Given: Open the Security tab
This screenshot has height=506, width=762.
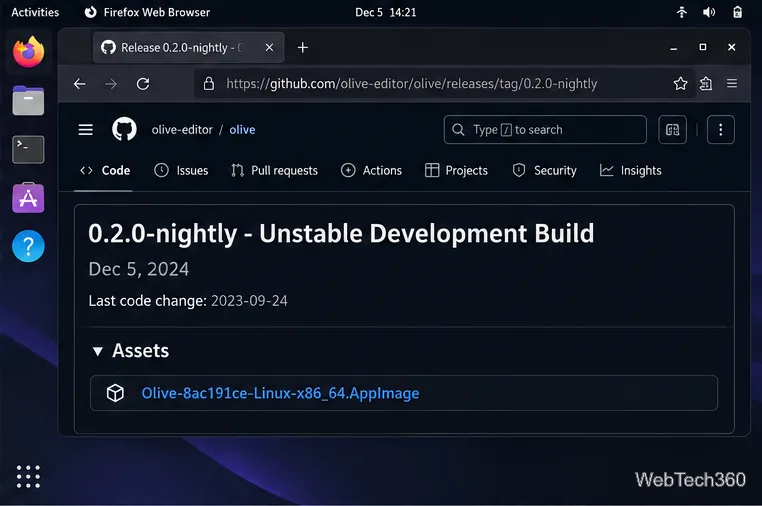Looking at the screenshot, I should 545,171.
